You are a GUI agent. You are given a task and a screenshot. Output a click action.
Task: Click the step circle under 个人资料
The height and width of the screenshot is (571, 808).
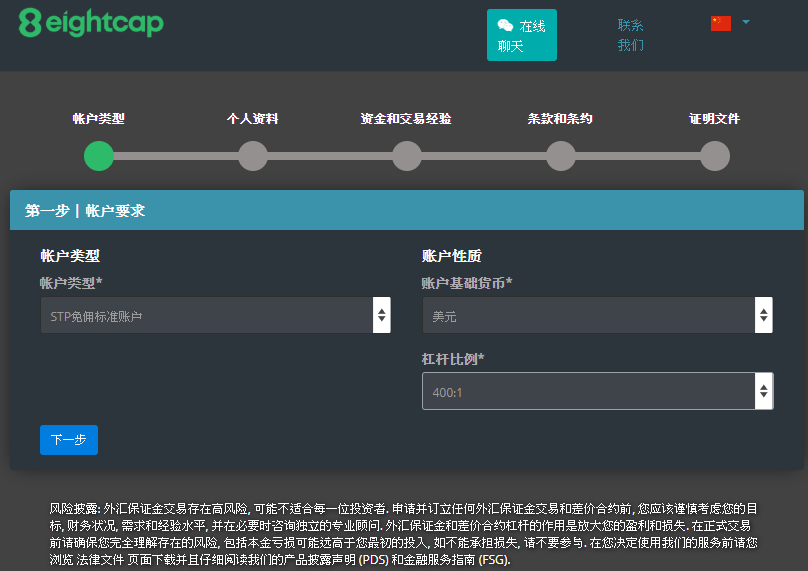[253, 156]
